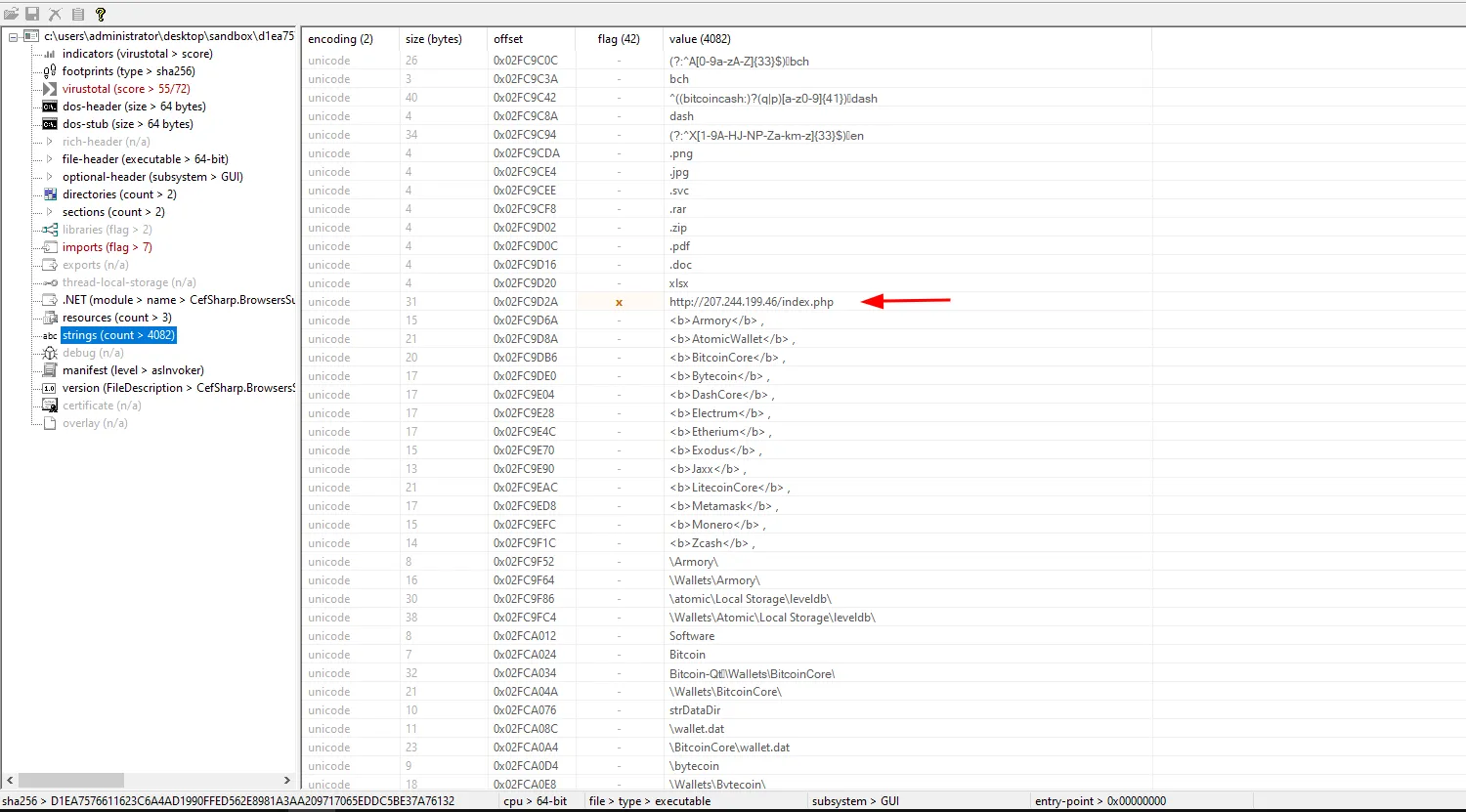The image size is (1466, 812).
Task: Click the tree panel horizontal scrollbar right arrow
Action: [x=286, y=781]
